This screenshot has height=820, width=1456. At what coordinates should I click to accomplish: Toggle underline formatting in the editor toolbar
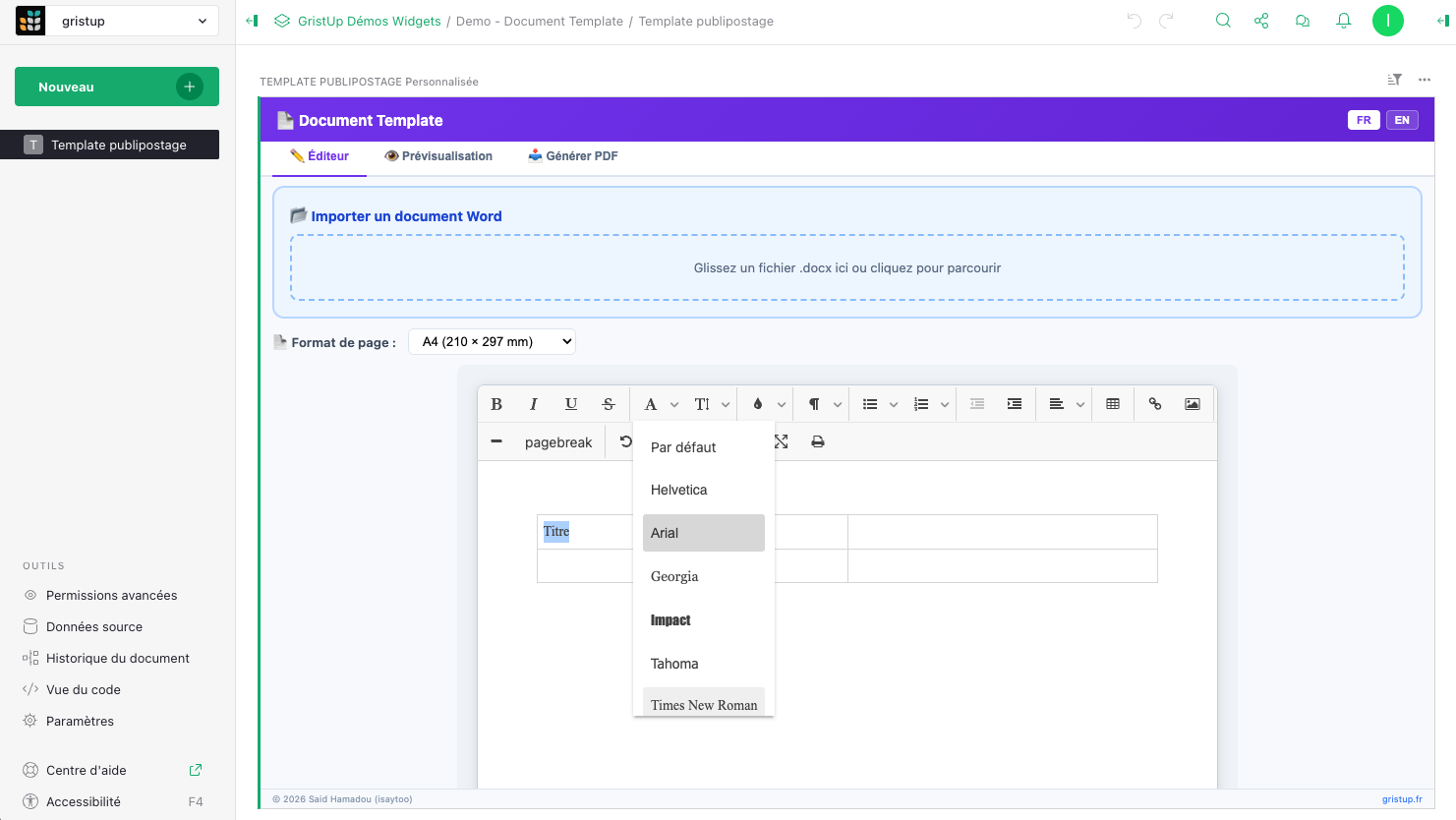coord(571,404)
